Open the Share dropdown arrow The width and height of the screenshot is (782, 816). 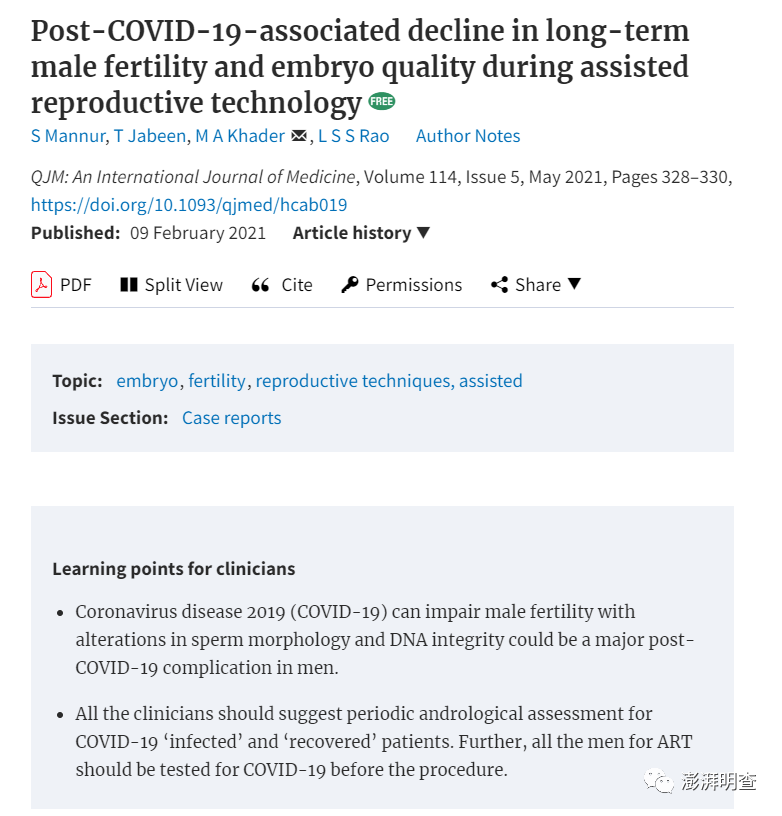pyautogui.click(x=574, y=284)
